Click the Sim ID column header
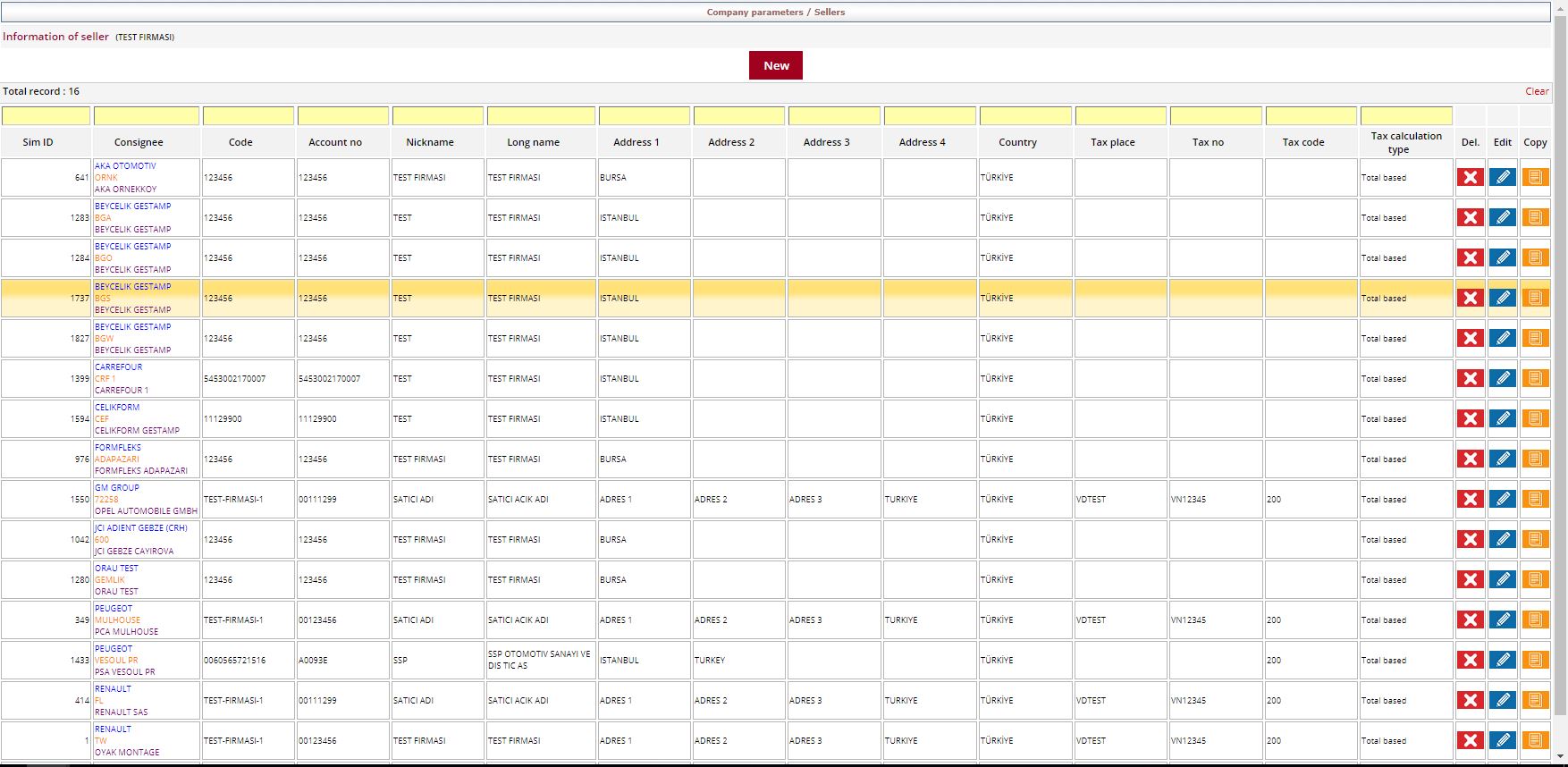 tap(38, 142)
